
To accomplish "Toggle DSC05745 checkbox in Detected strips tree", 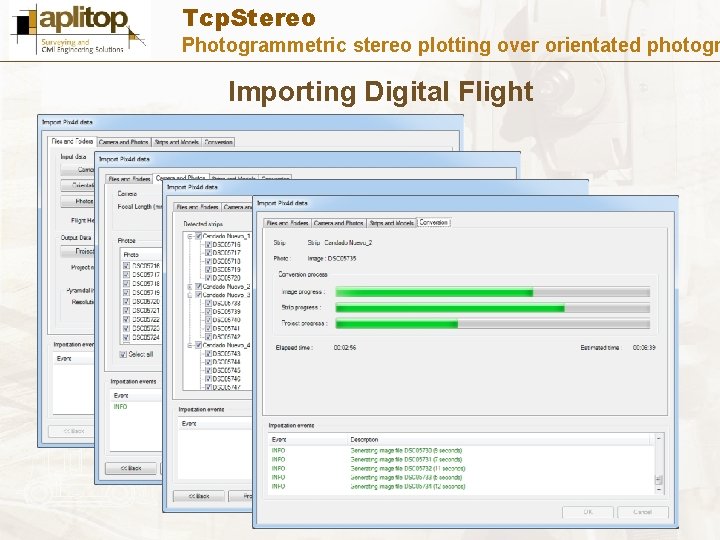I will pos(208,371).
